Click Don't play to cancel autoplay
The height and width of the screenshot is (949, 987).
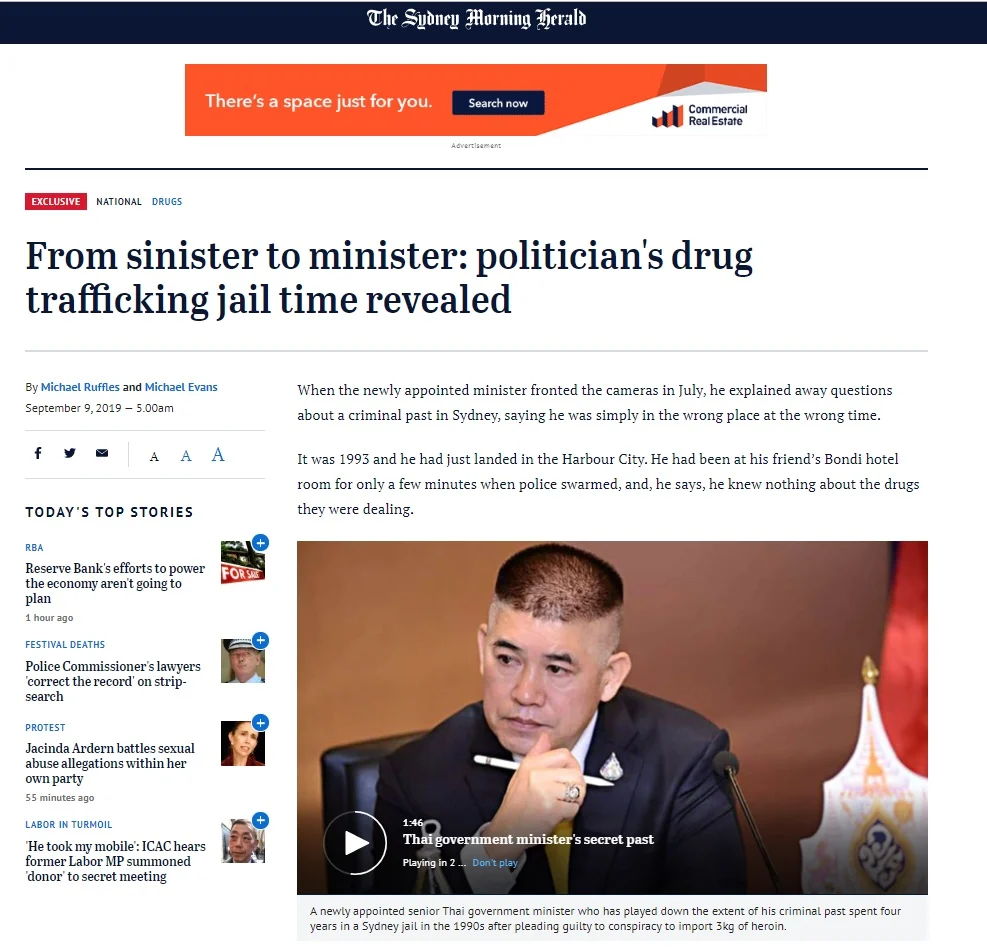pyautogui.click(x=495, y=863)
